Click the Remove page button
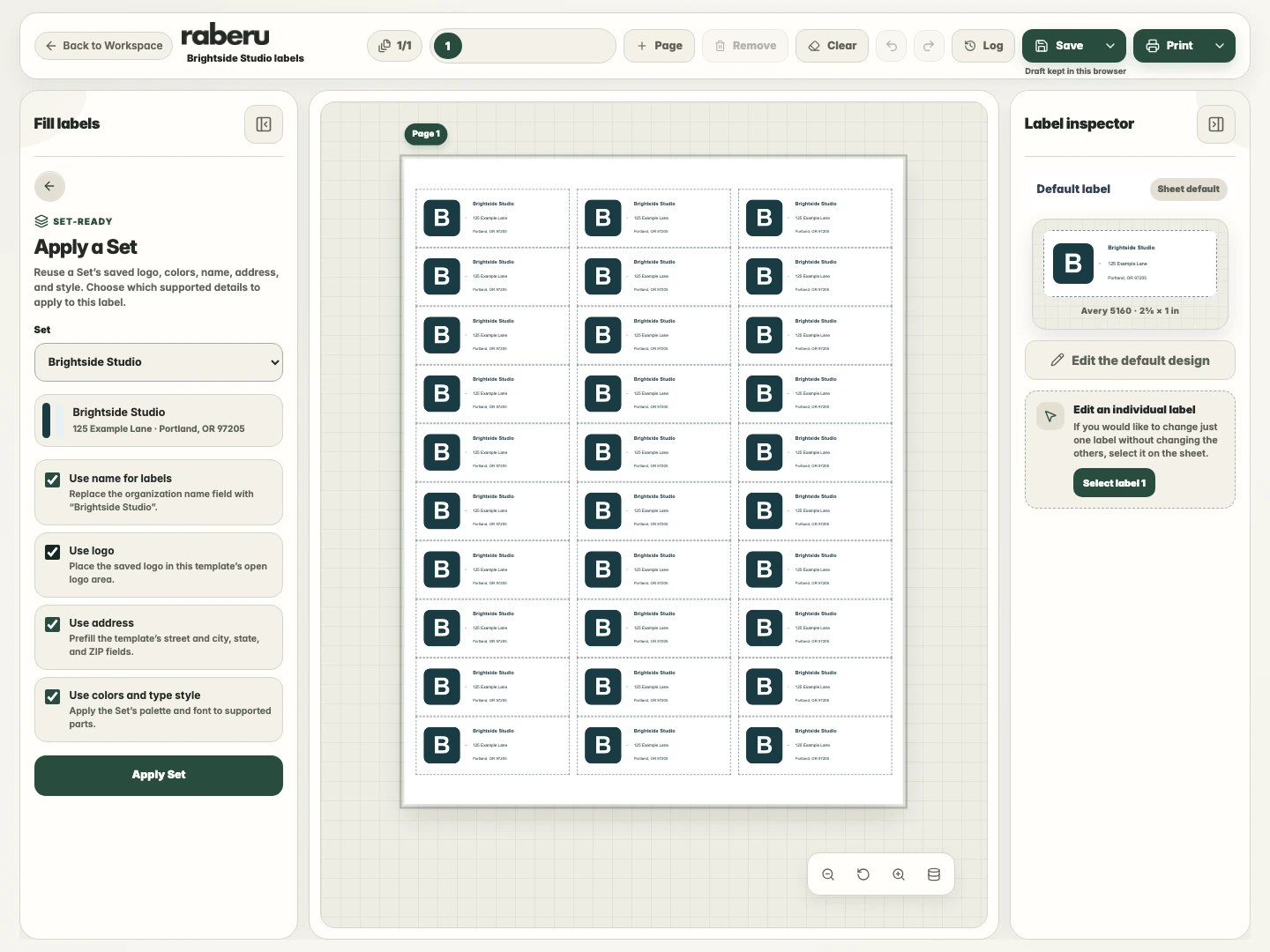 [x=745, y=46]
